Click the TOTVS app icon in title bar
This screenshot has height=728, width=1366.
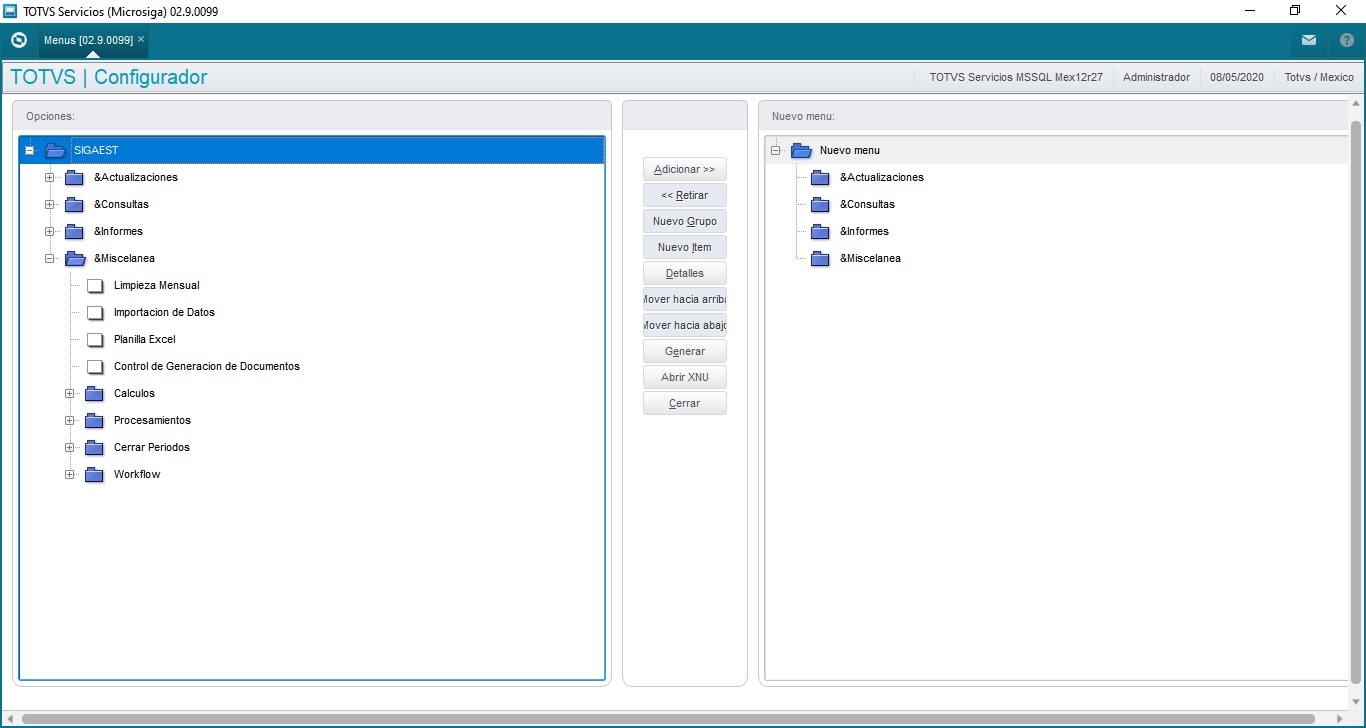(x=10, y=11)
